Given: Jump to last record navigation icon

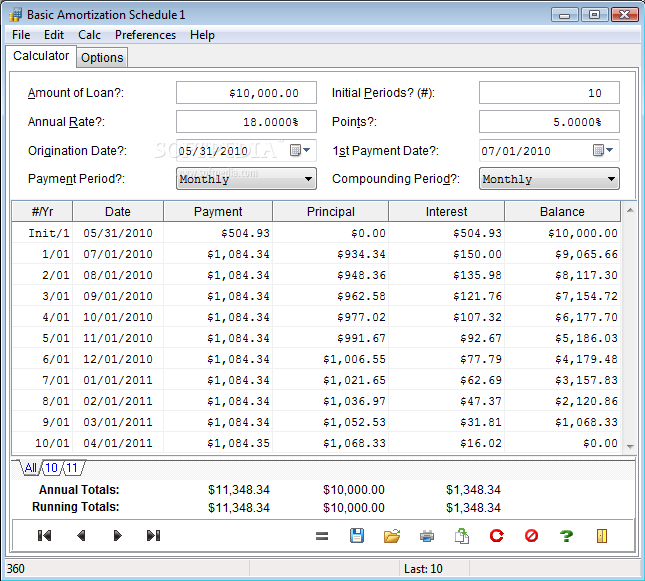Looking at the screenshot, I should (153, 535).
